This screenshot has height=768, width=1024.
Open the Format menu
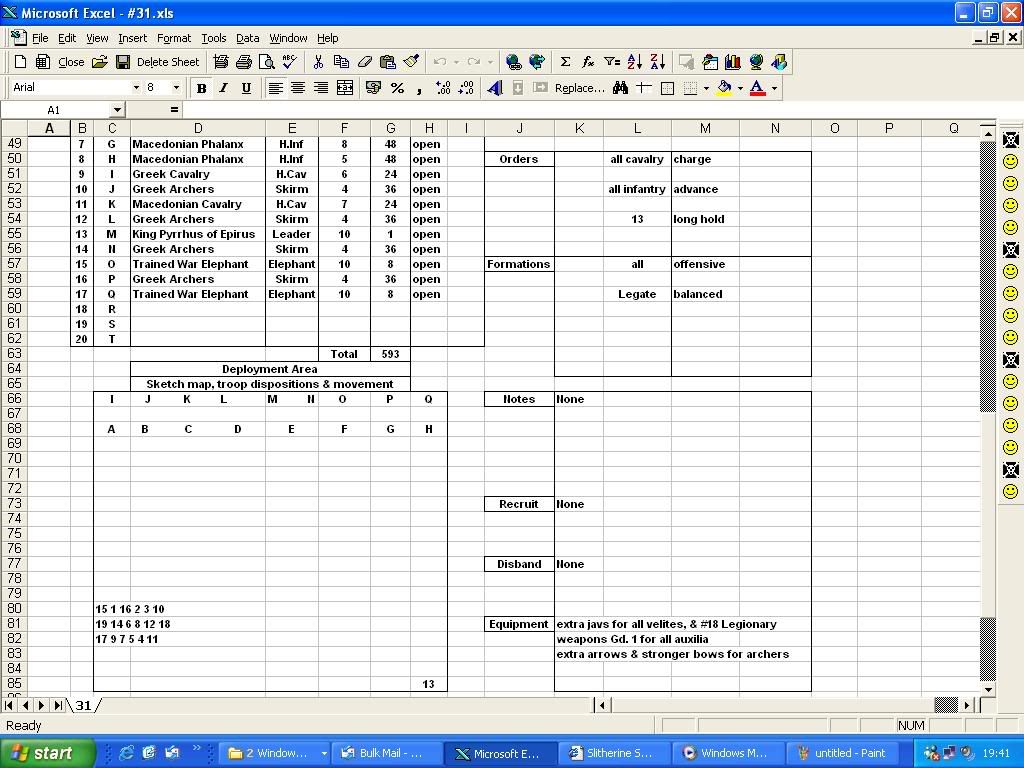(173, 38)
